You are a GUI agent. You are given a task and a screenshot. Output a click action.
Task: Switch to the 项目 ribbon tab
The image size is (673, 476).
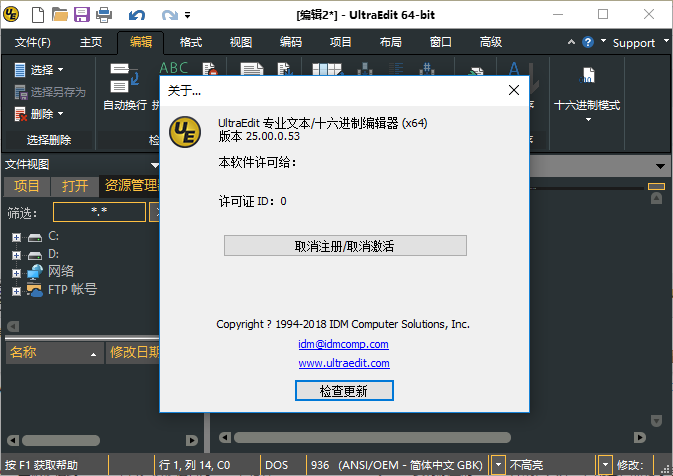point(340,42)
